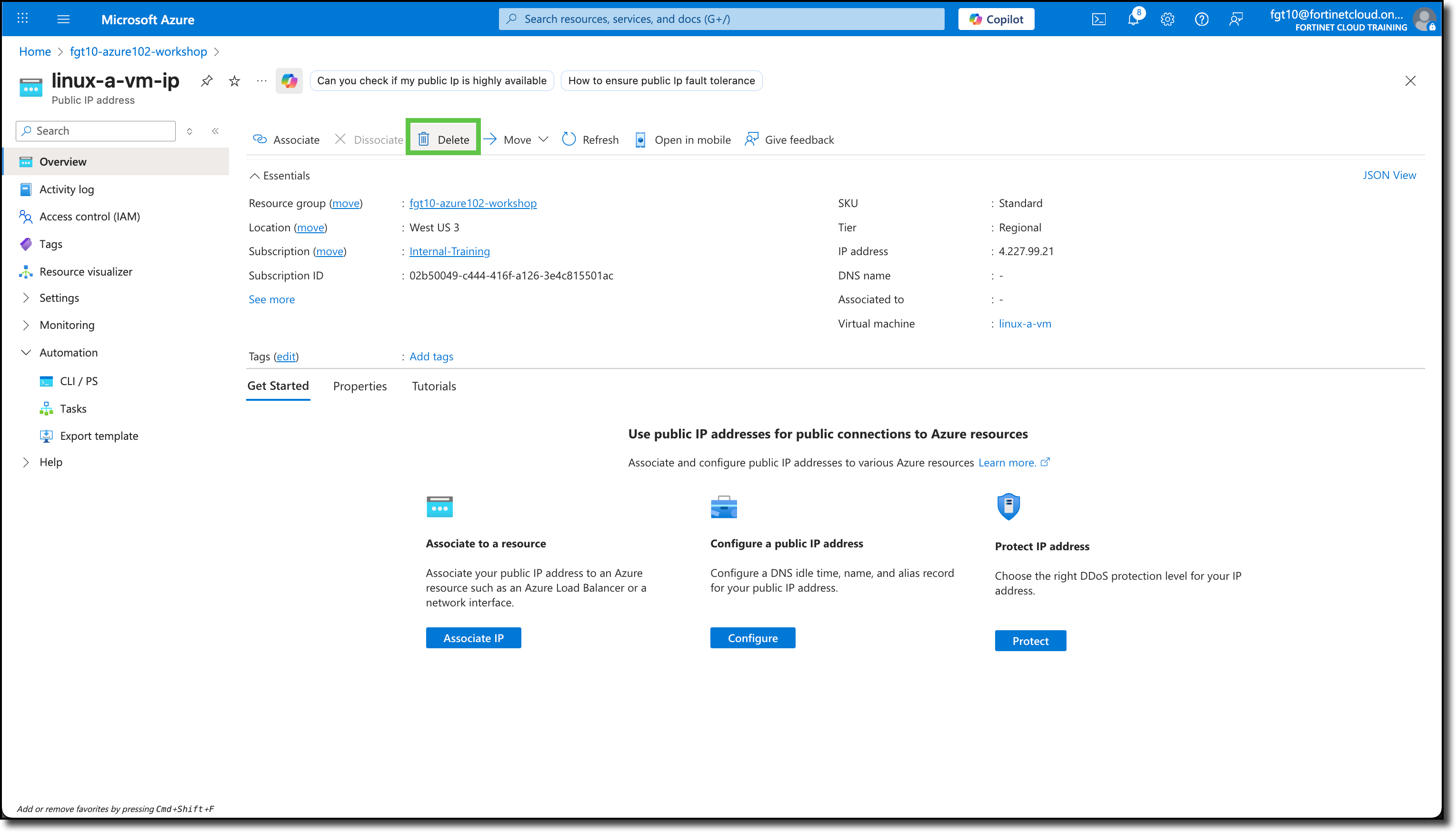Click the Associate IP button
The width and height of the screenshot is (1456, 832).
coord(473,638)
